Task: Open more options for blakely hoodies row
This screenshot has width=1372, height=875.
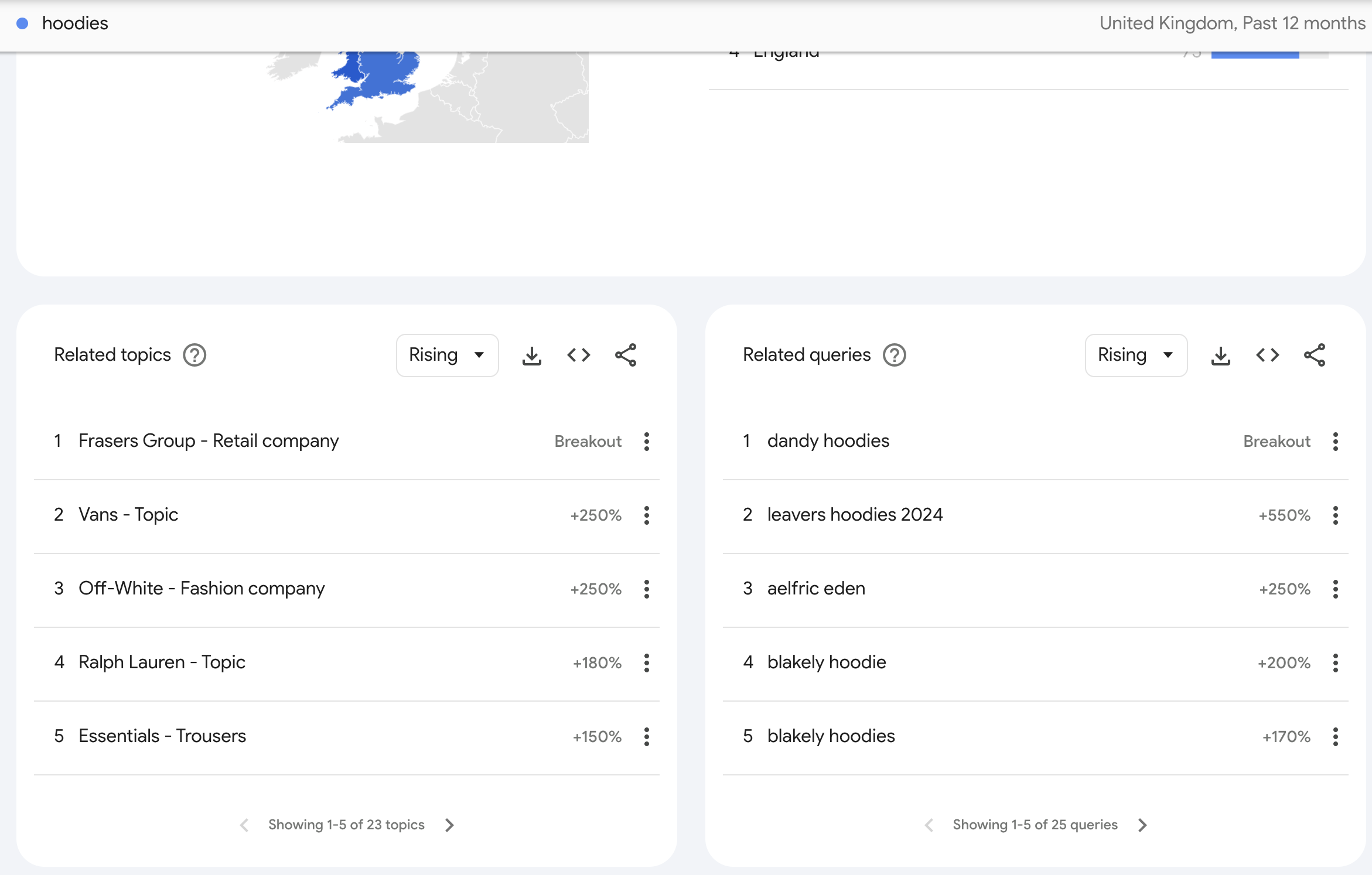Action: 1336,737
